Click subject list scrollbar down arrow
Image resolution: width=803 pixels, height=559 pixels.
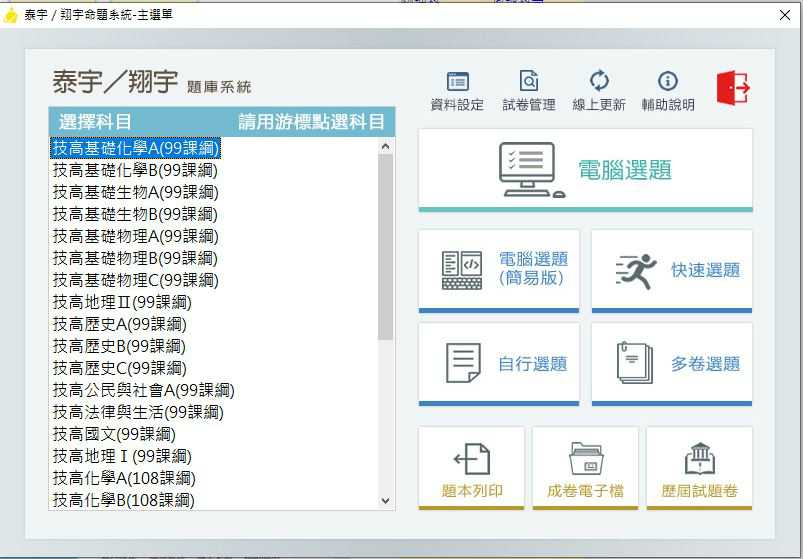coord(386,501)
